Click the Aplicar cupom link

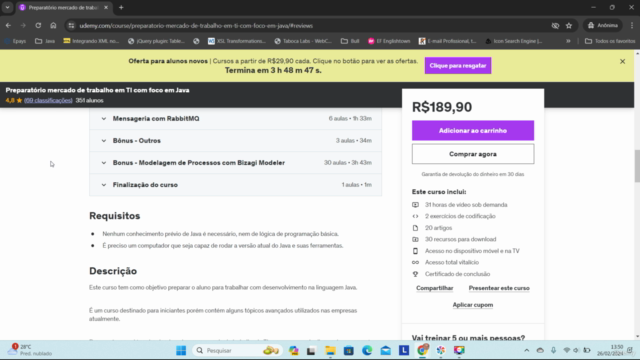pyautogui.click(x=473, y=304)
